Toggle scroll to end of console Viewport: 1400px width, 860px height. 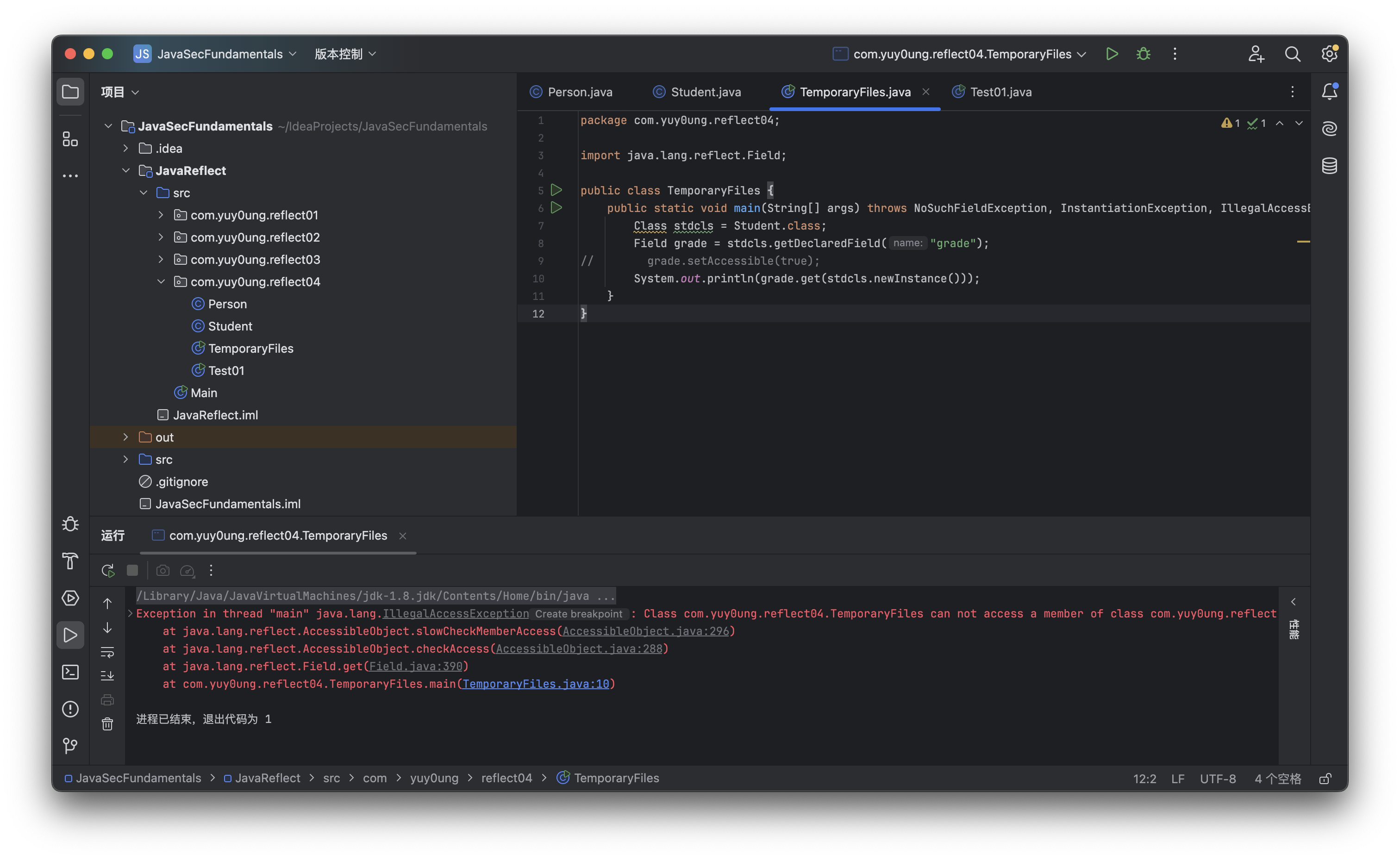click(107, 676)
